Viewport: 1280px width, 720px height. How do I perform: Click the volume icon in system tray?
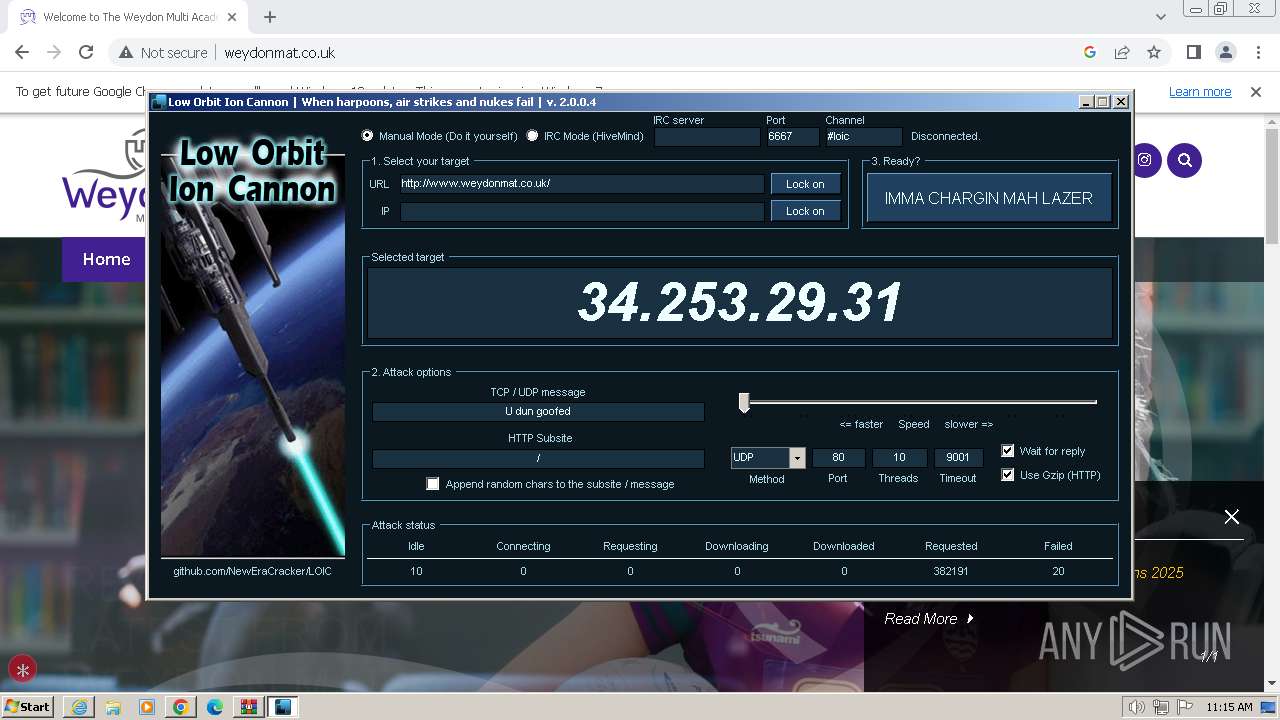pos(1137,707)
